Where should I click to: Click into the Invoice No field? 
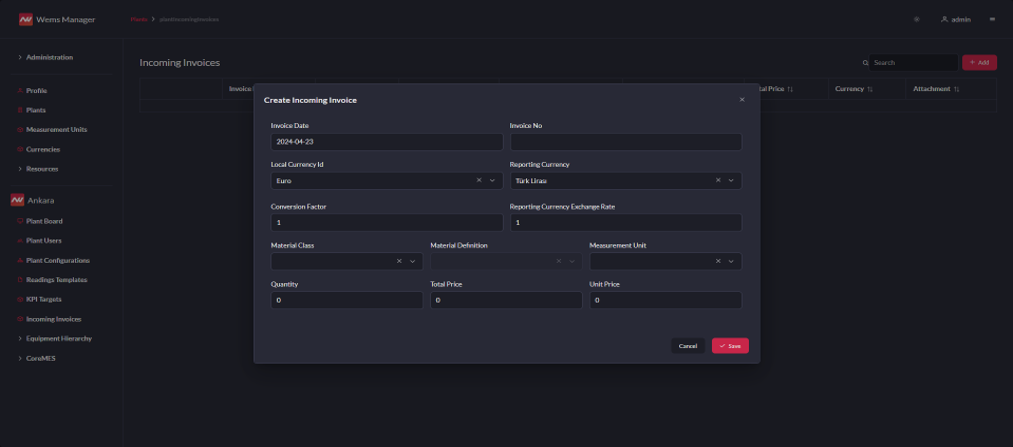[x=625, y=142]
